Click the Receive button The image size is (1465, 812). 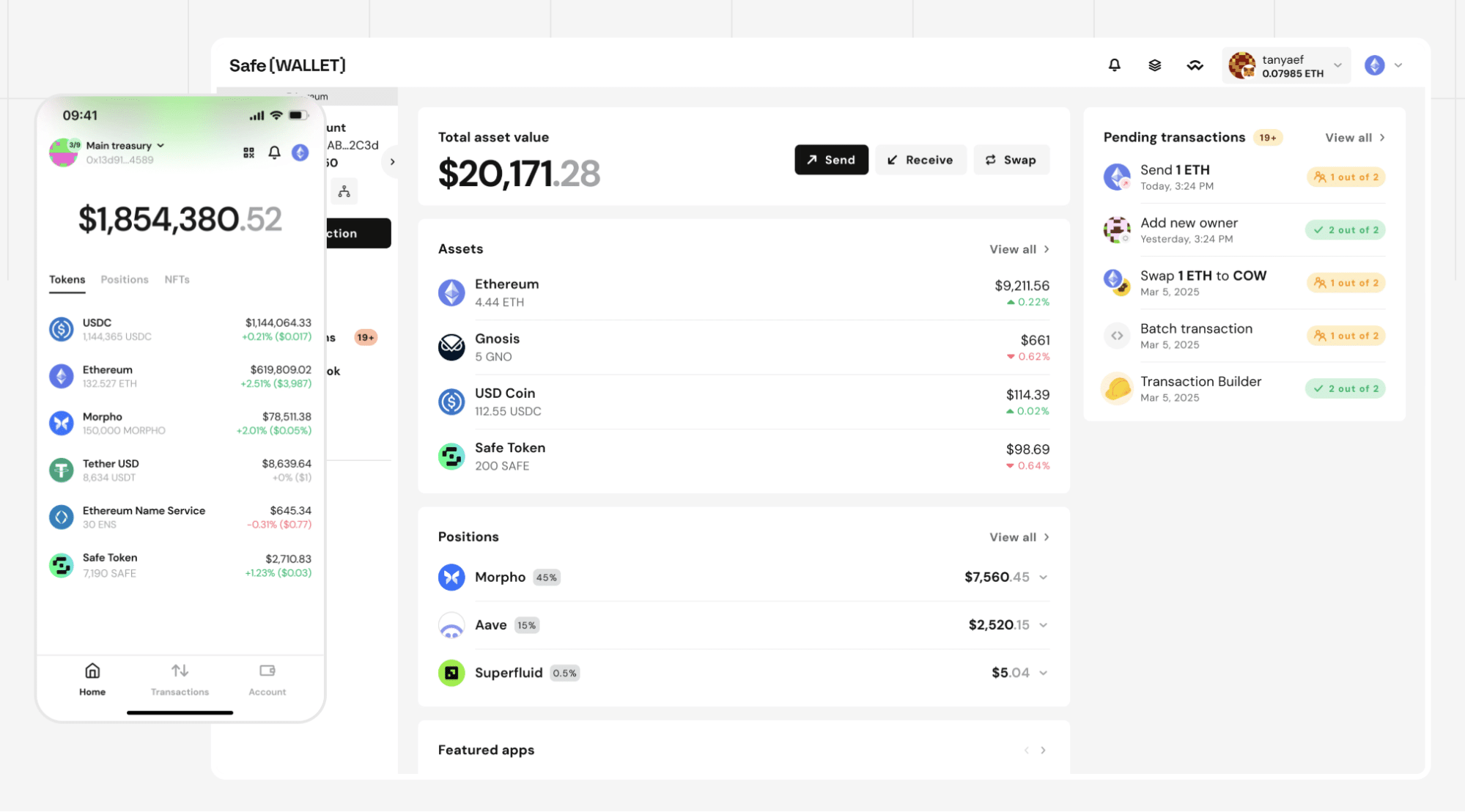click(920, 160)
